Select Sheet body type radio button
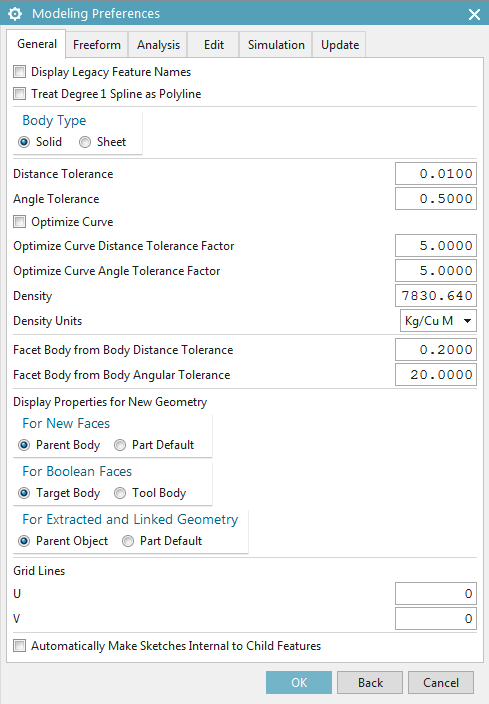Image resolution: width=489 pixels, height=704 pixels. coord(85,142)
